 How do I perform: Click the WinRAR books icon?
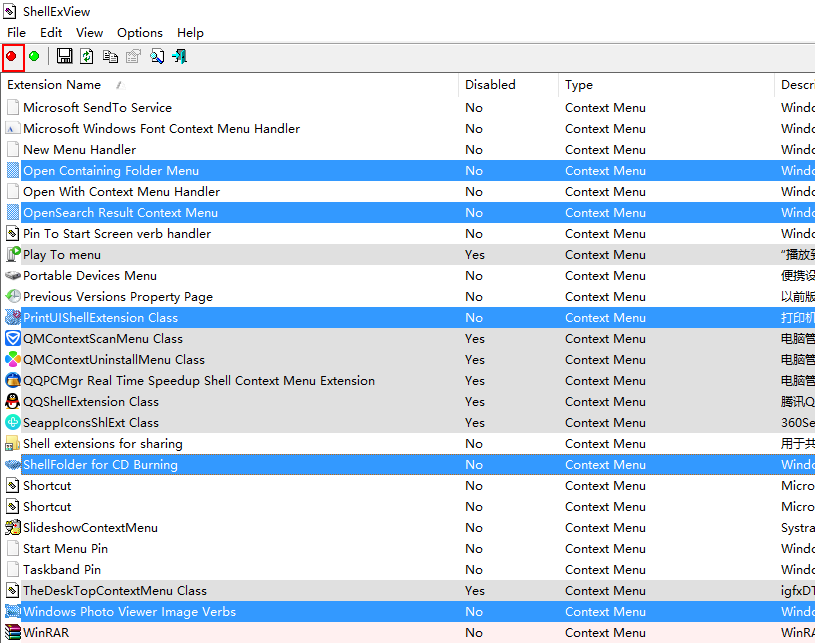(12, 633)
